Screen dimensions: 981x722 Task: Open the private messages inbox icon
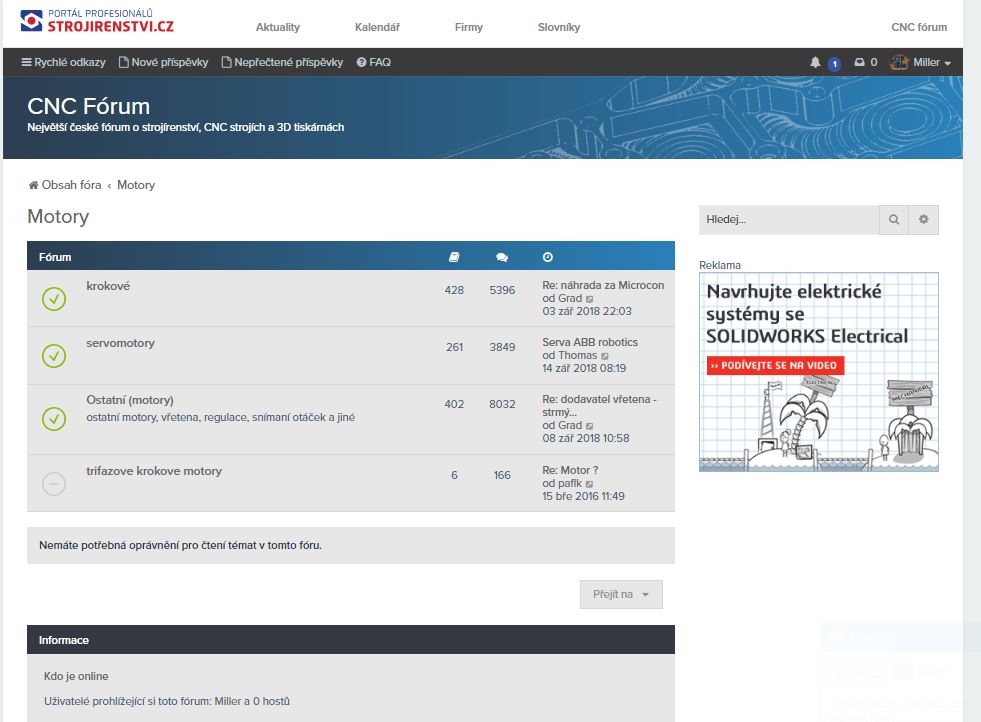coord(858,63)
